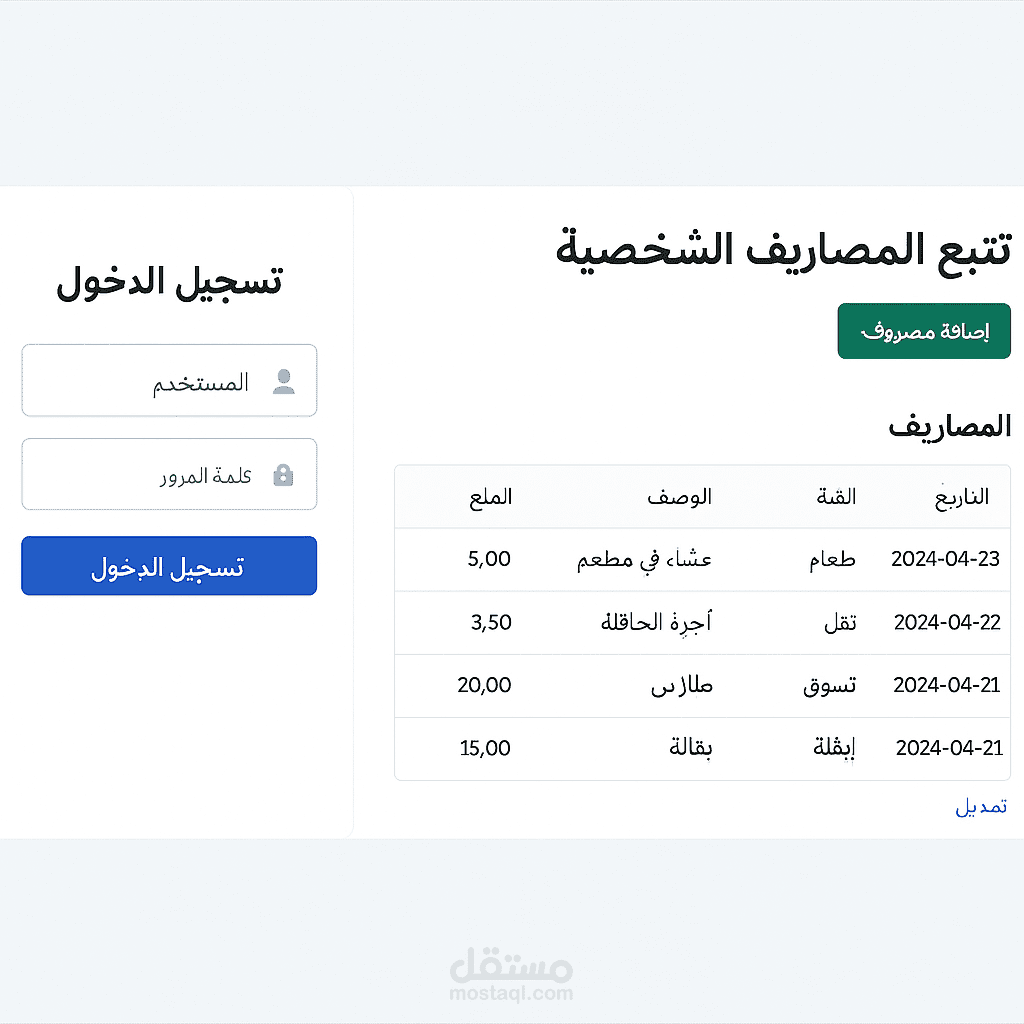Focus the المستخدم username input field
1024x1024 pixels.
click(x=180, y=381)
